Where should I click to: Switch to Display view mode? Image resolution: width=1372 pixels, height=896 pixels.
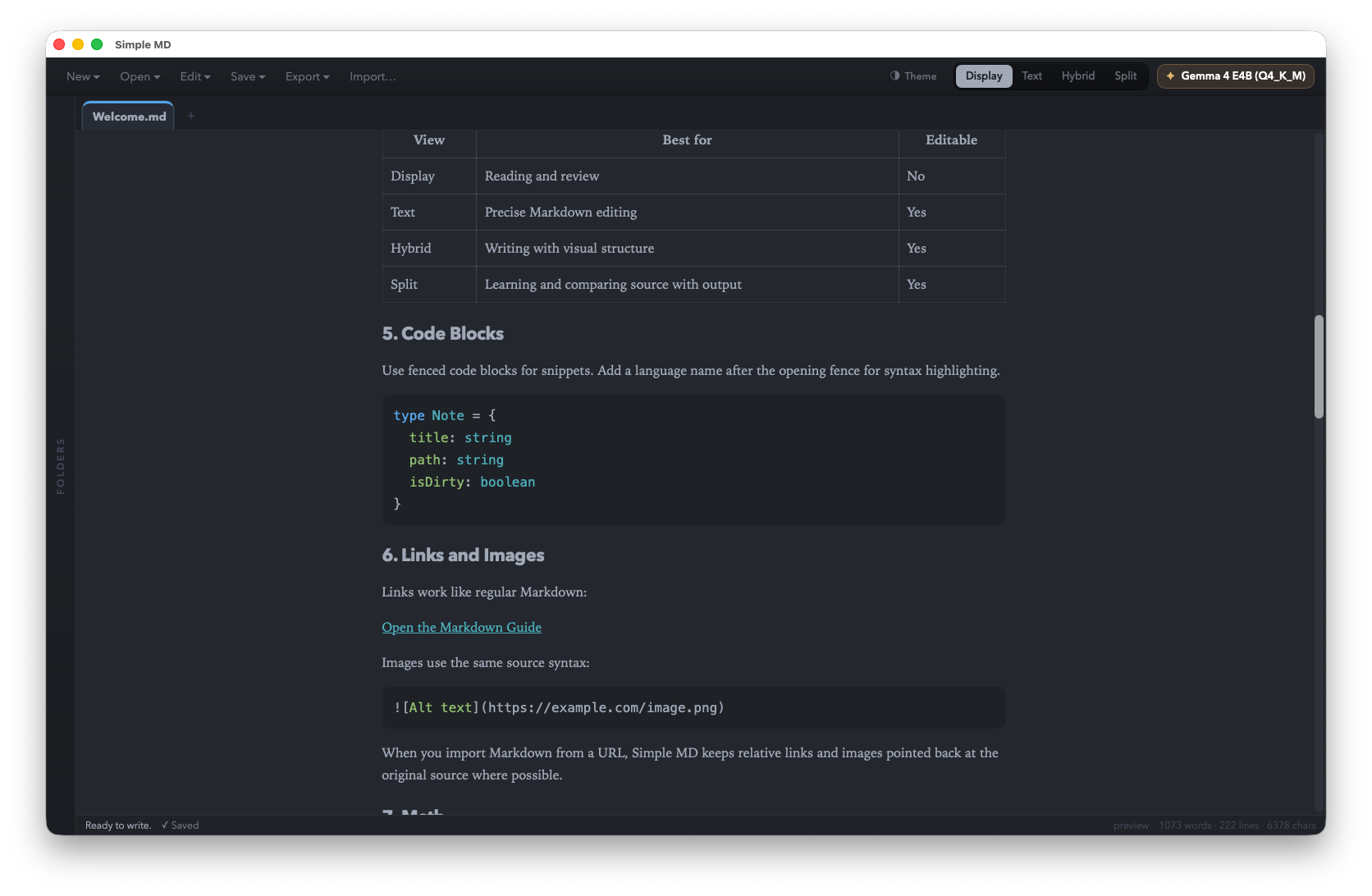984,75
